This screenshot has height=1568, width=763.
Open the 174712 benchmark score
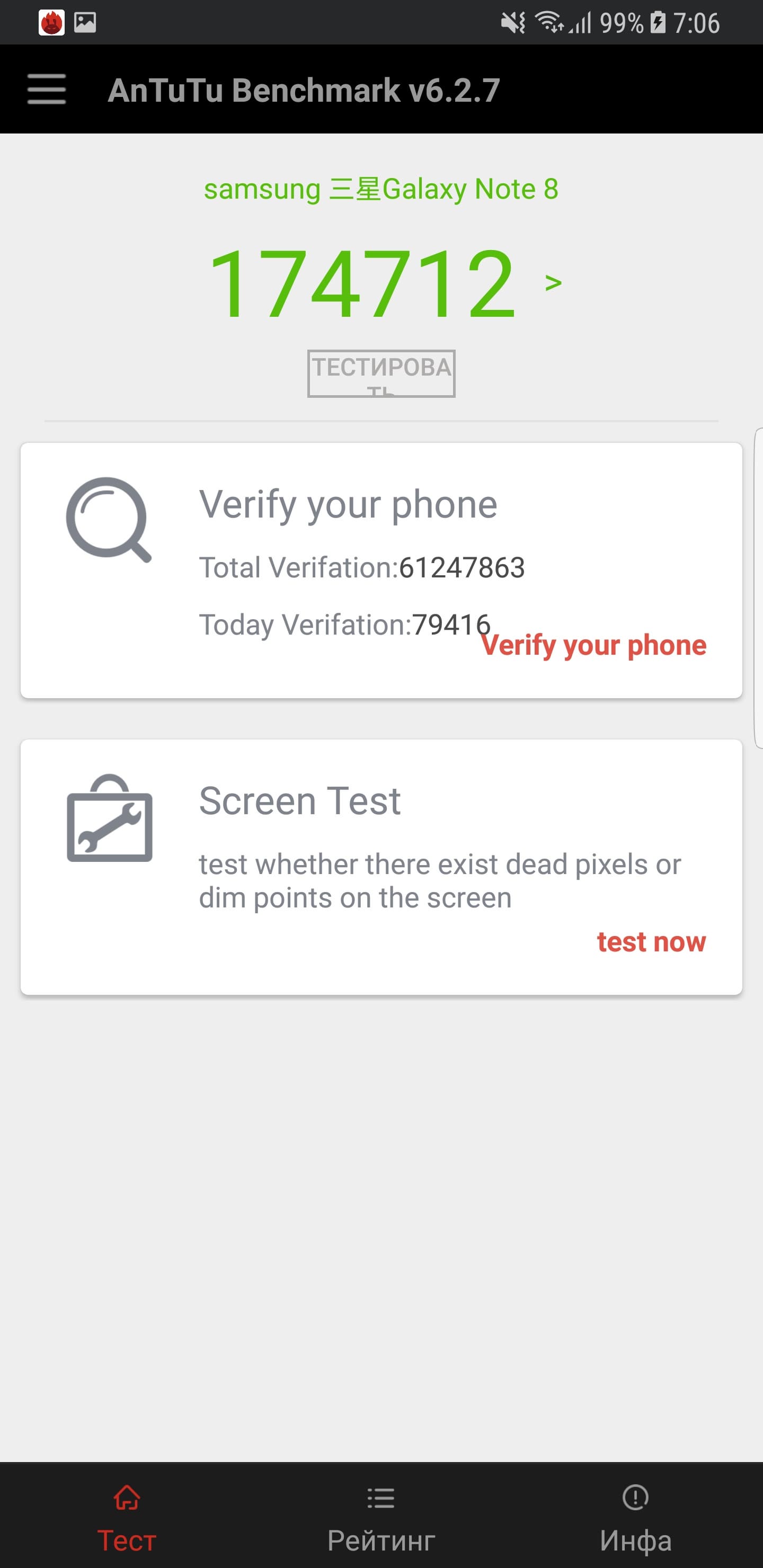[x=363, y=283]
